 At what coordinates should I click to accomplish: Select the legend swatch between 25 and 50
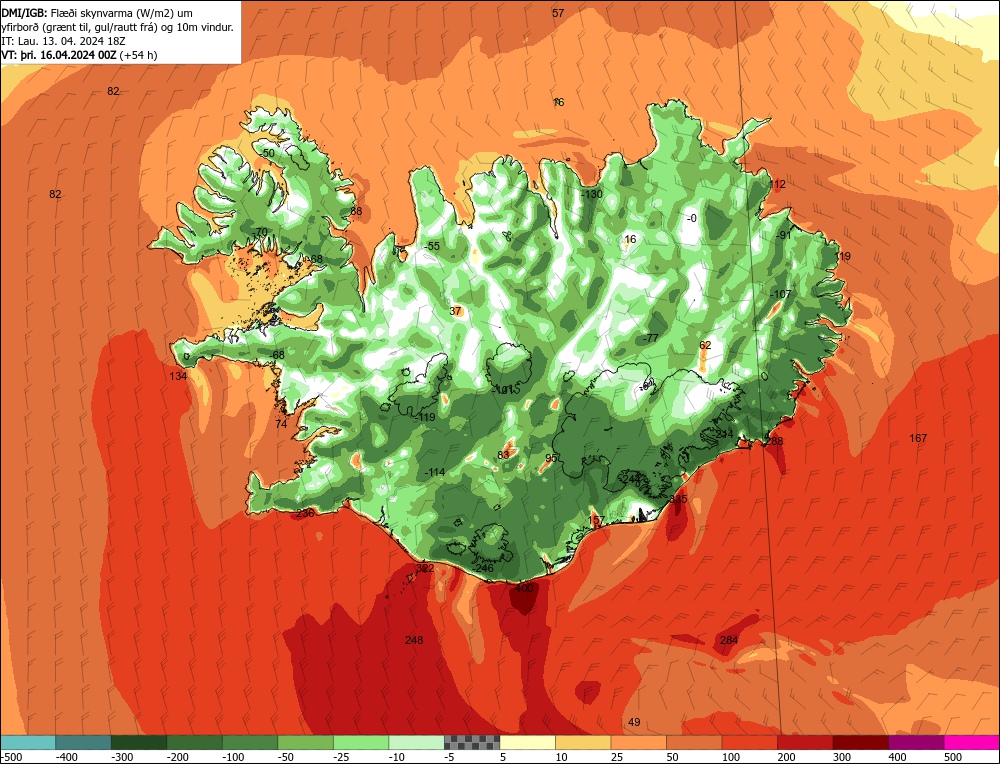(x=638, y=742)
